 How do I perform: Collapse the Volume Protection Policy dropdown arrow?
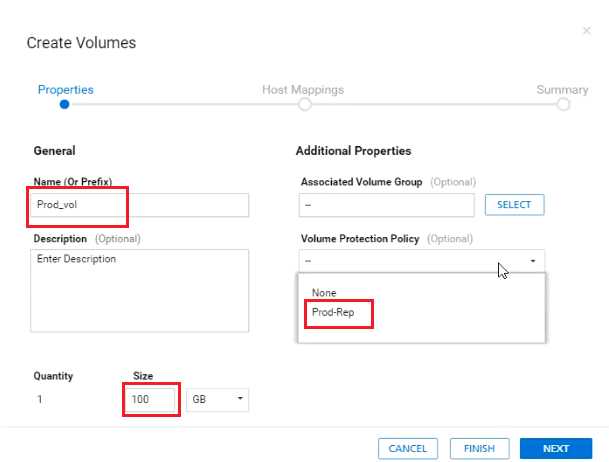click(532, 260)
